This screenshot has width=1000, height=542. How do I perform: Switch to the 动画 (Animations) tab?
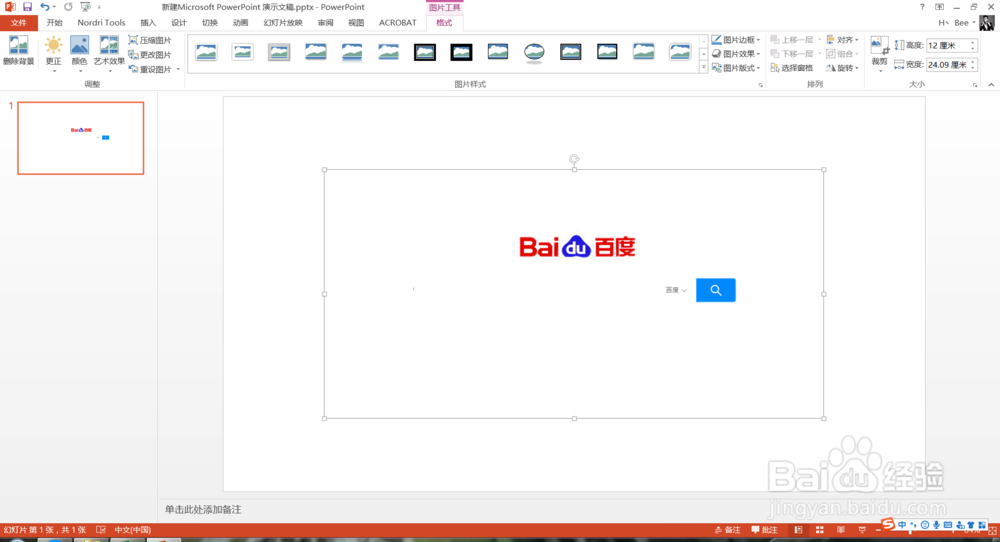tap(240, 23)
